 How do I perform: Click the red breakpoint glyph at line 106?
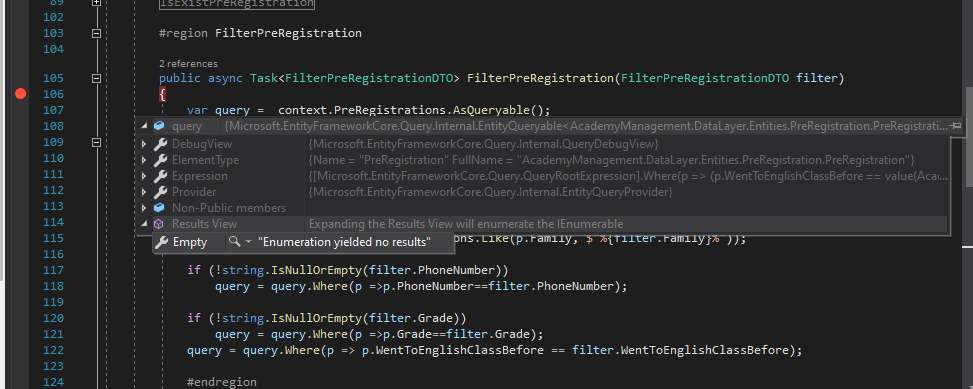click(x=20, y=94)
